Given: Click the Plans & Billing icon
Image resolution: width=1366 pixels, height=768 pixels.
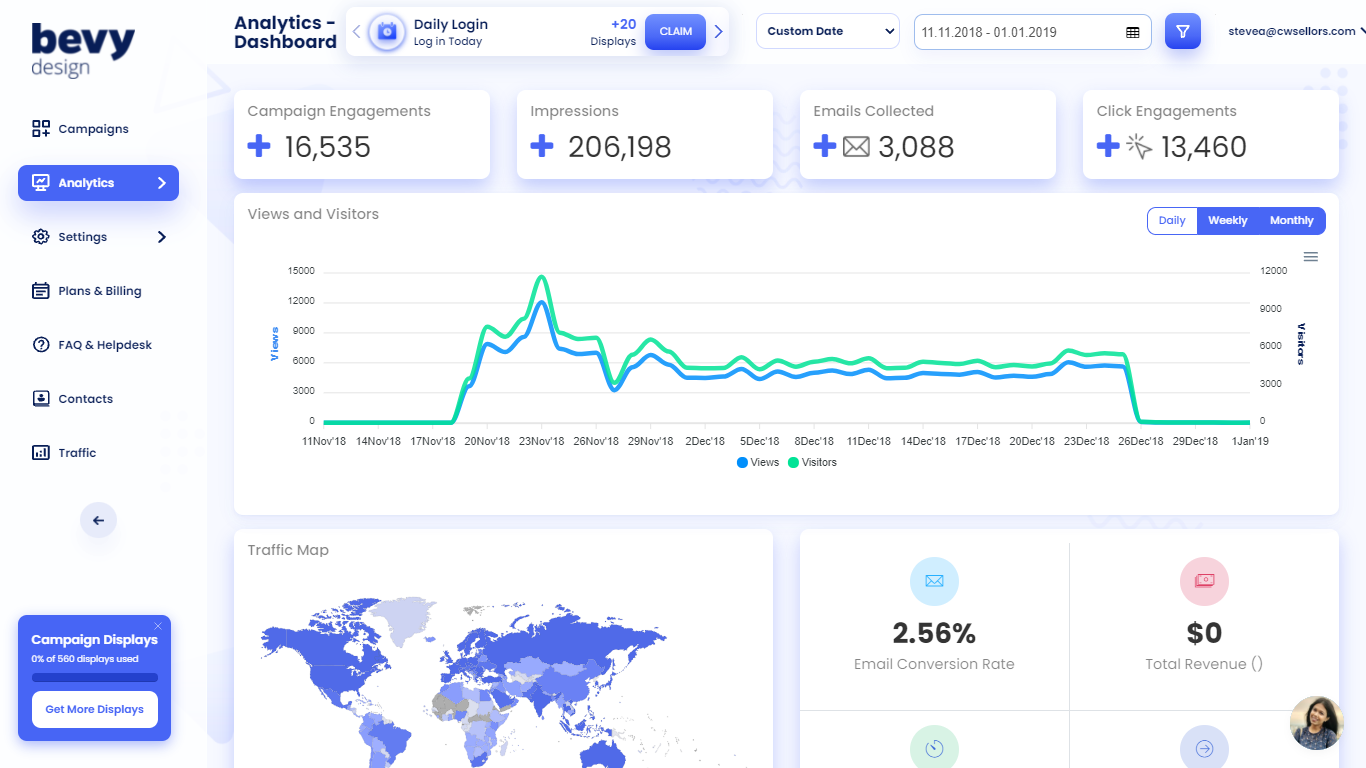Looking at the screenshot, I should [x=40, y=290].
